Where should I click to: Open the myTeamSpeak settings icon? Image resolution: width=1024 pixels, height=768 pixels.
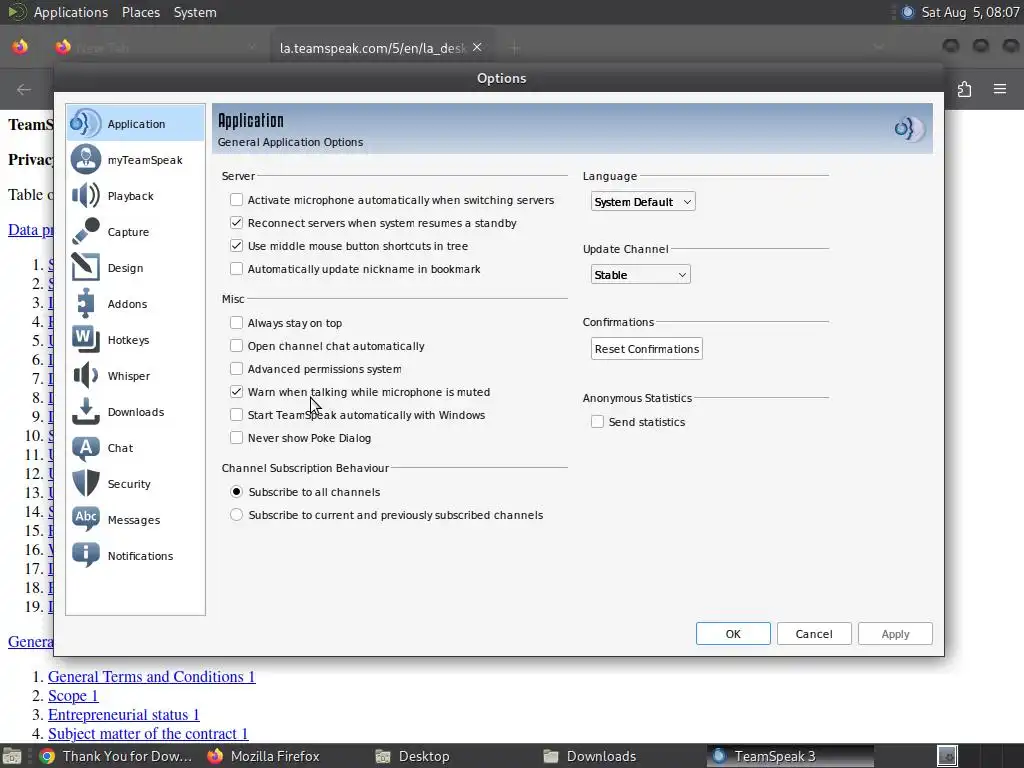[x=86, y=159]
